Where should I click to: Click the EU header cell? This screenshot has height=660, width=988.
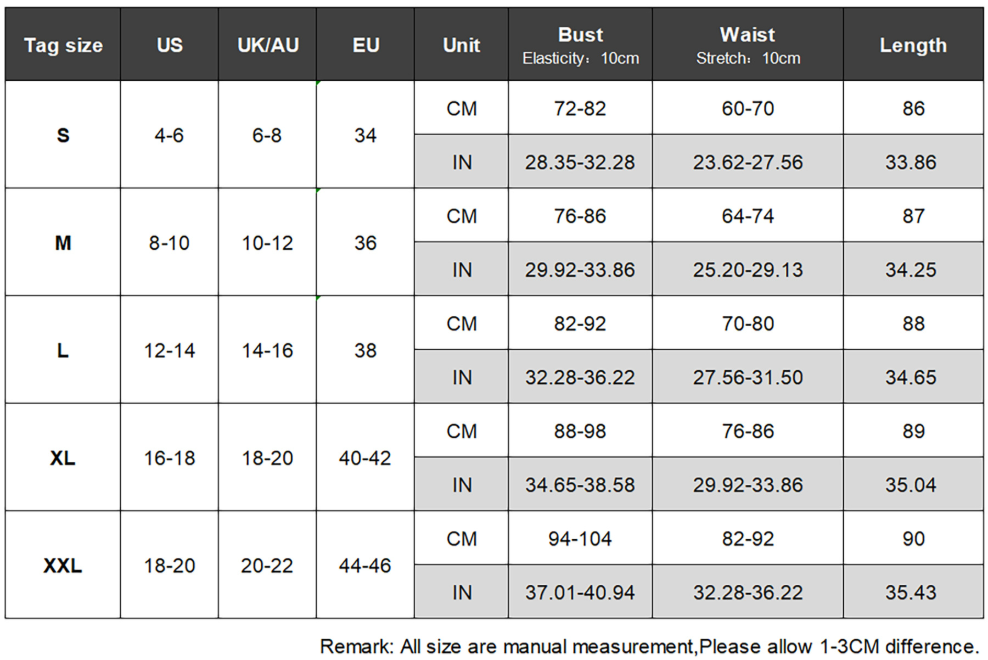[x=365, y=45]
